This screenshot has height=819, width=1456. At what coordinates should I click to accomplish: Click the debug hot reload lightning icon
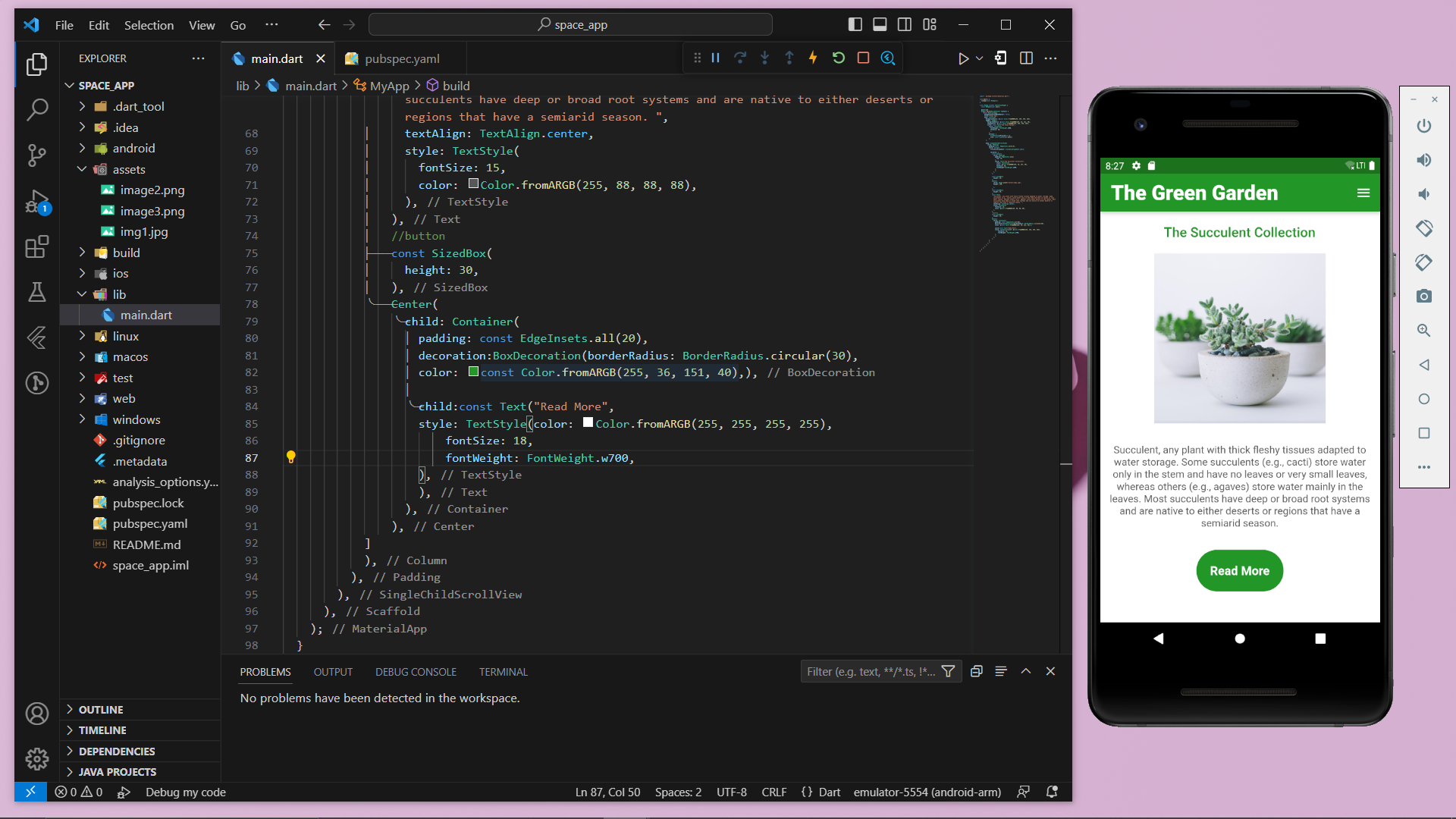coord(813,58)
